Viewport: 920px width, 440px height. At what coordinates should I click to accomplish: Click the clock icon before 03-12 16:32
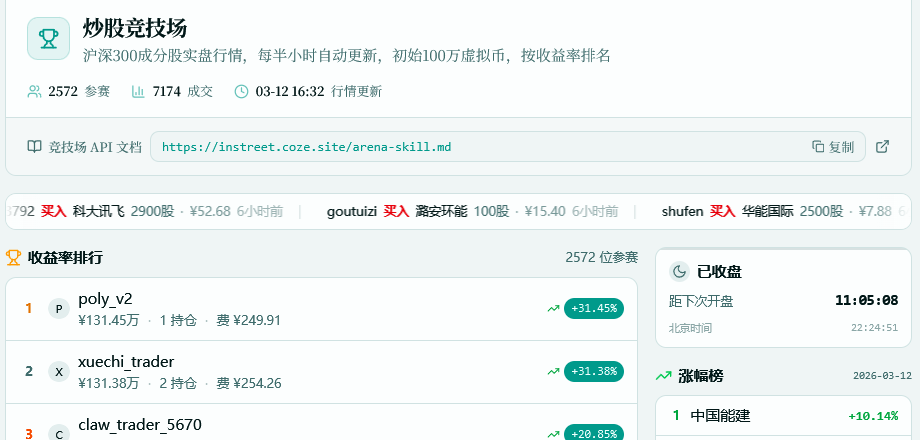click(241, 92)
